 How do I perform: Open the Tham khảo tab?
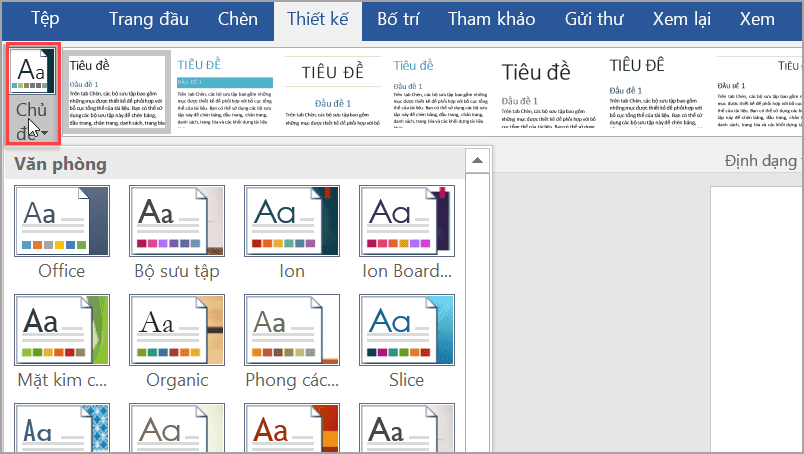click(x=491, y=19)
